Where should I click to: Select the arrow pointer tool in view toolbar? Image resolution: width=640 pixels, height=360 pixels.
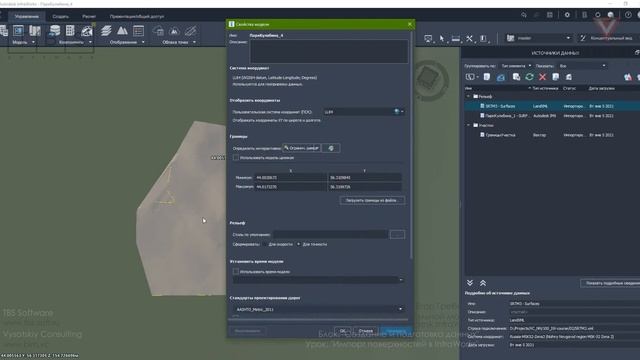(x=442, y=38)
